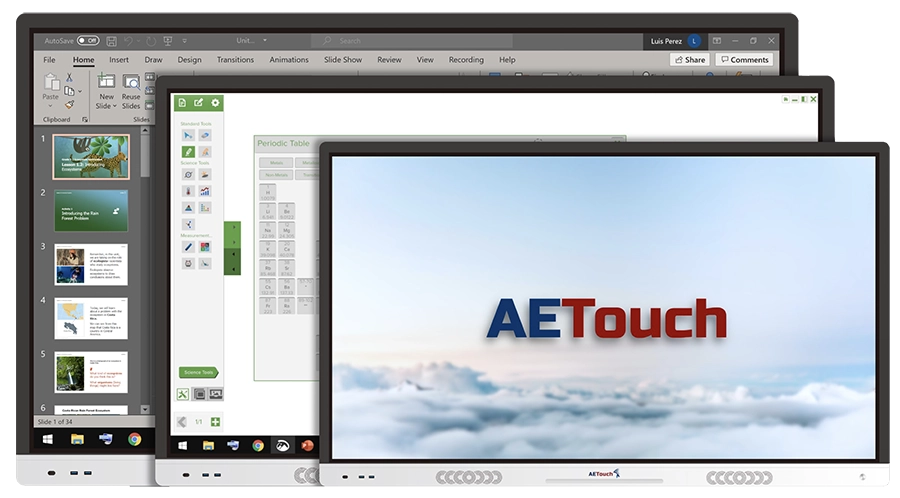Open the Copy dropdown arrow
Screen dimensions: 900x498
pyautogui.click(x=80, y=91)
